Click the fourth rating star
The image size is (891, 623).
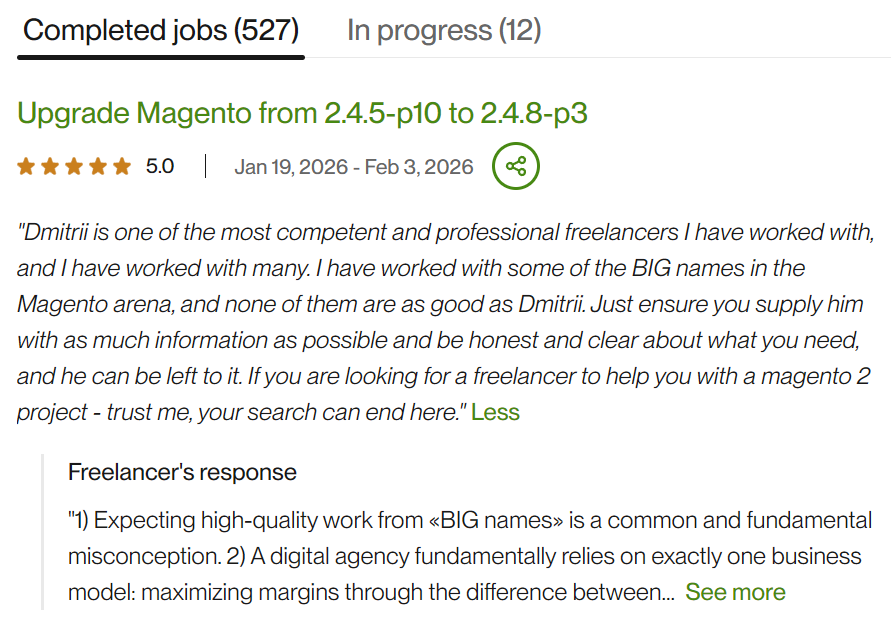98,167
